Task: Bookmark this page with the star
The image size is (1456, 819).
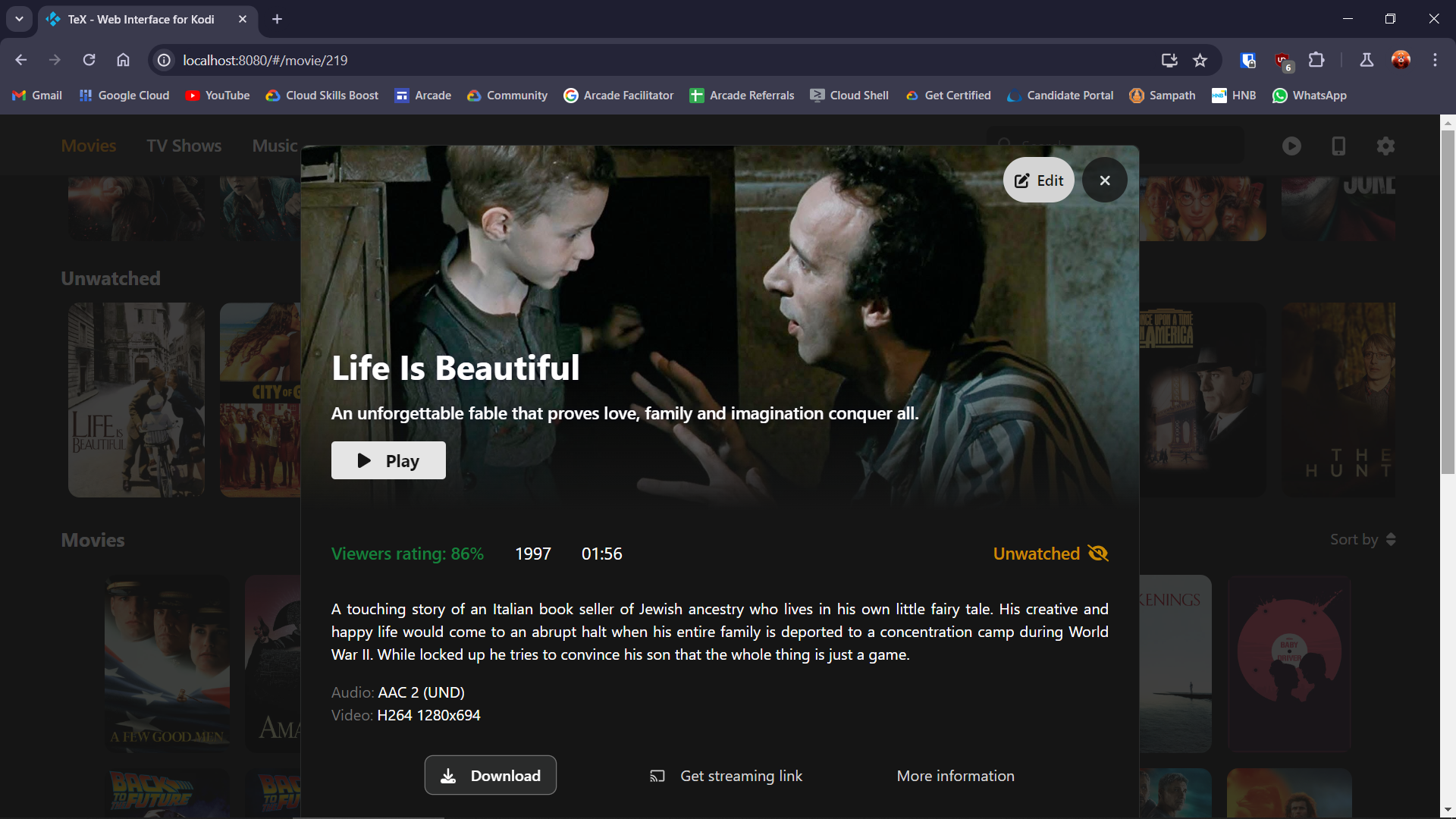Action: tap(1200, 60)
